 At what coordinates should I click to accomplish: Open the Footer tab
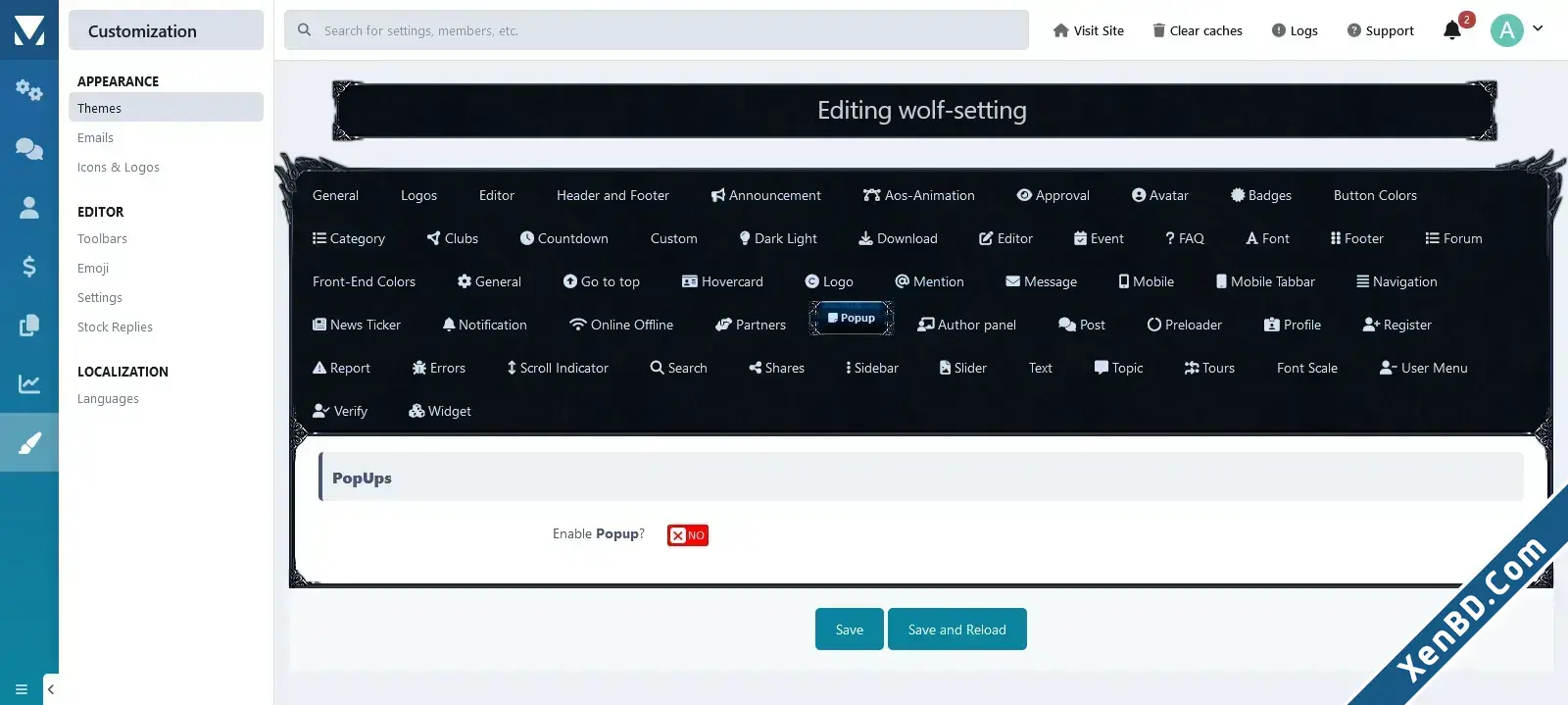point(1357,238)
